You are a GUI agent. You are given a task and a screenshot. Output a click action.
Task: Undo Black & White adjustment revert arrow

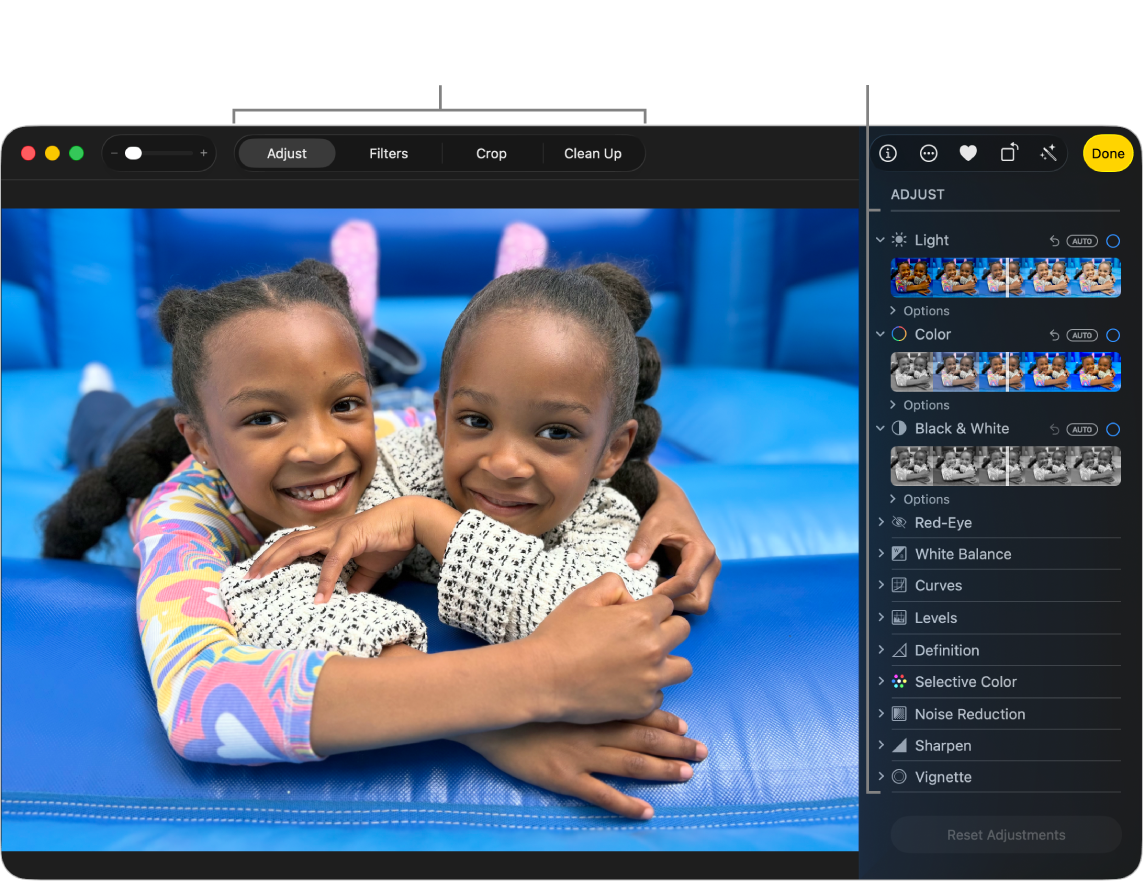[1054, 429]
